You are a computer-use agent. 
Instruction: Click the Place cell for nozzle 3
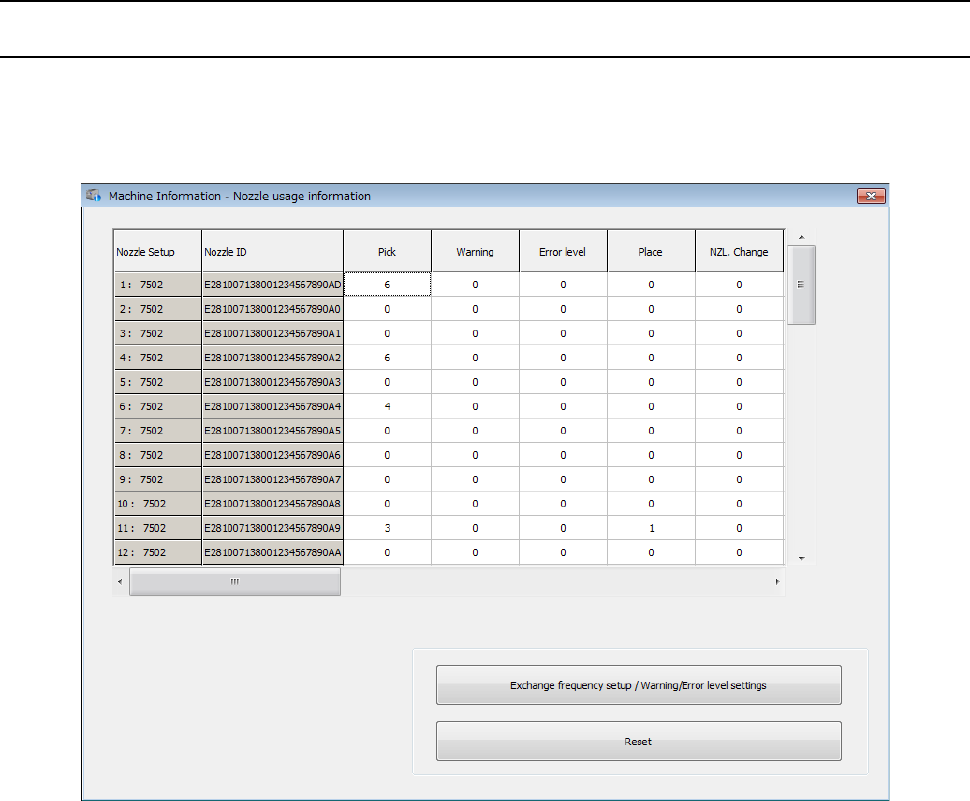[651, 333]
